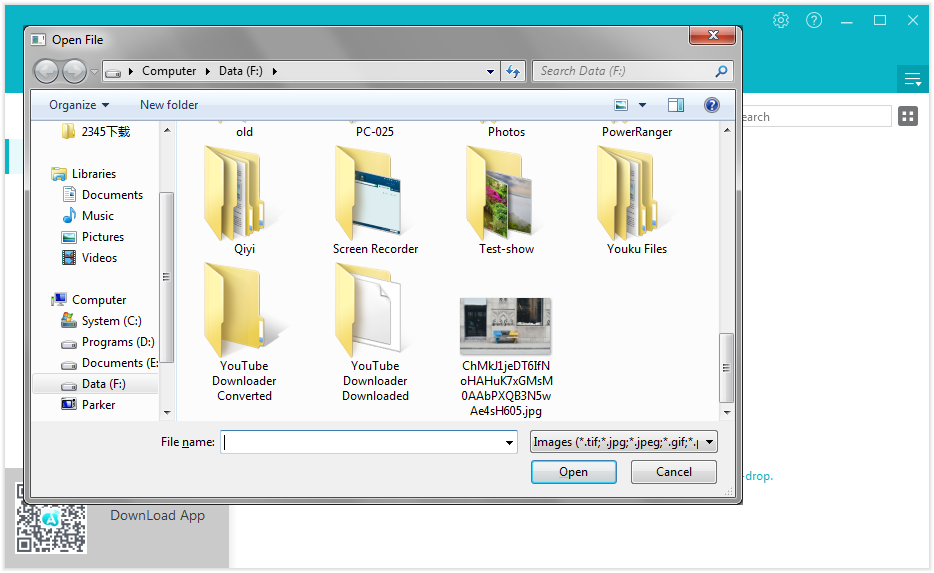Click Computer in the breadcrumb path
The width and height of the screenshot is (934, 573).
tap(169, 71)
